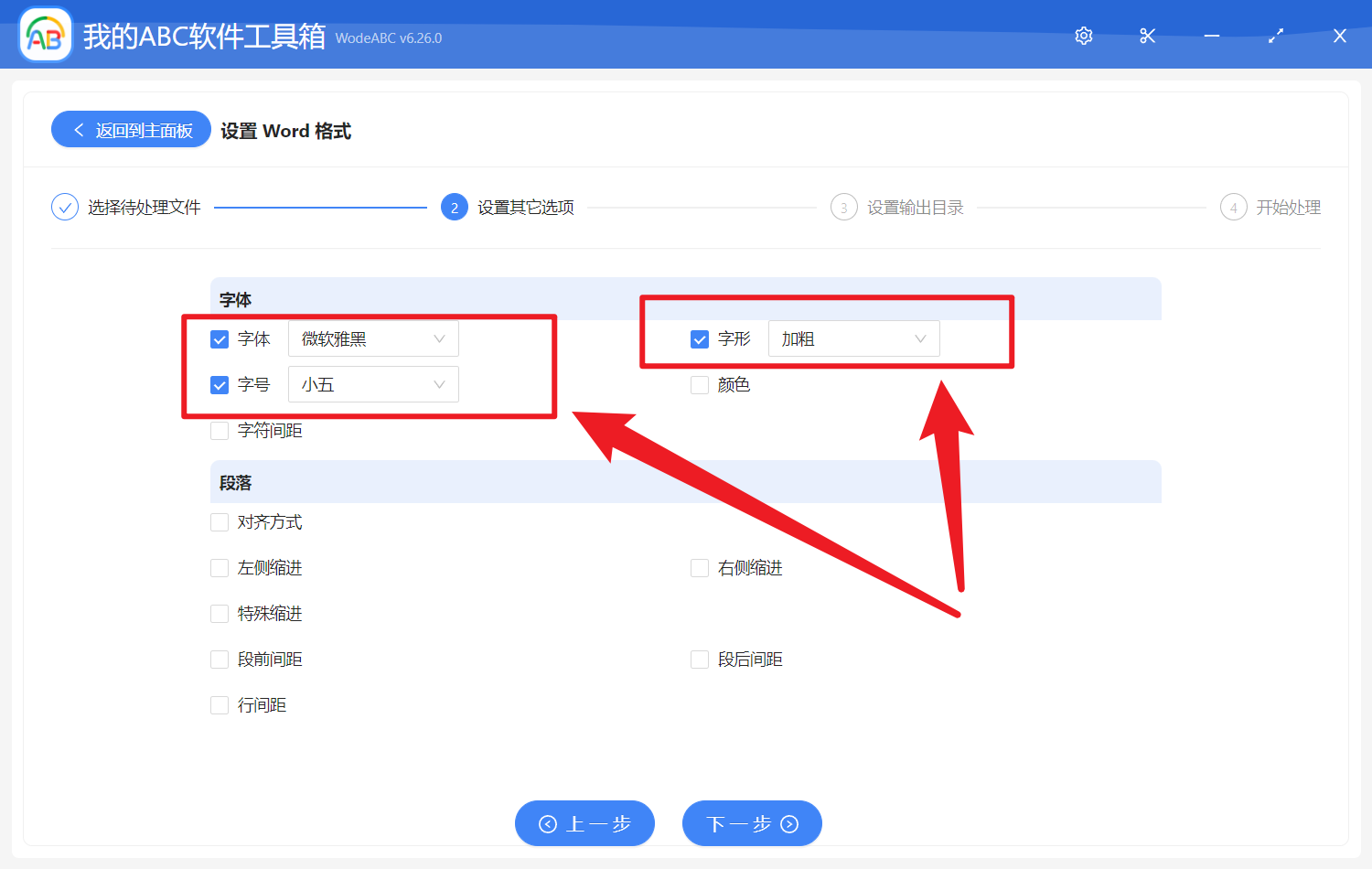
Task: Minimize the WodeABC window
Action: (1212, 36)
